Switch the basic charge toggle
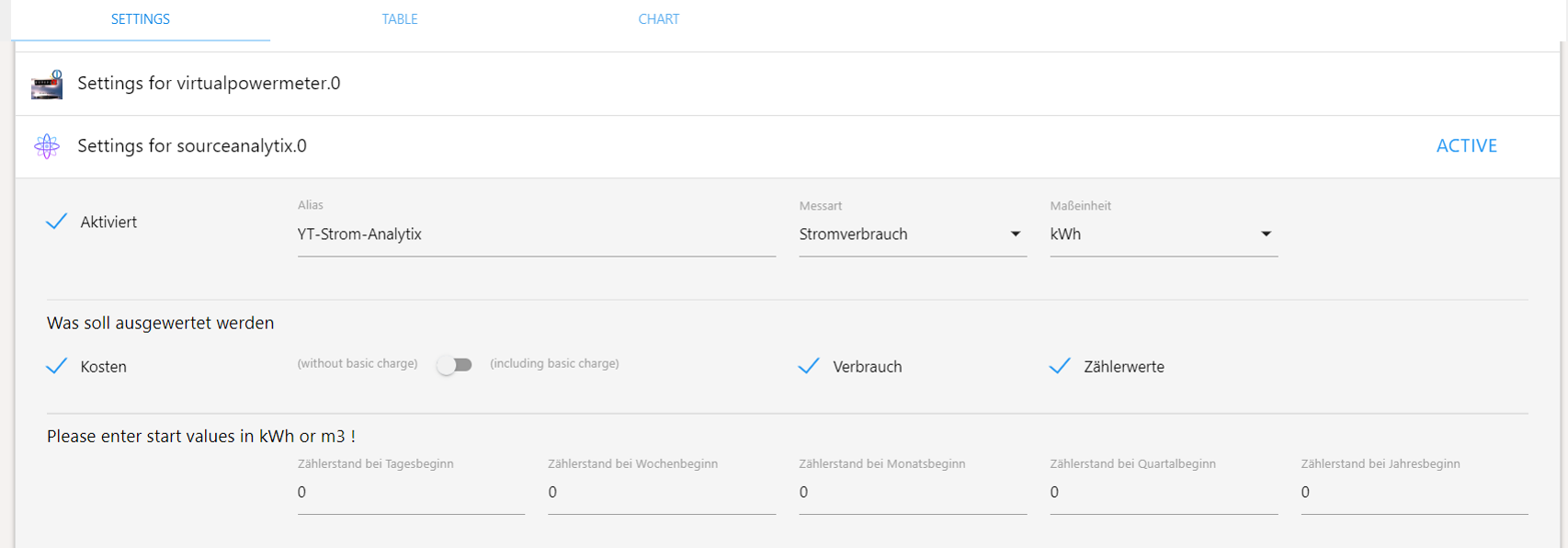This screenshot has height=548, width=1568. tap(454, 365)
